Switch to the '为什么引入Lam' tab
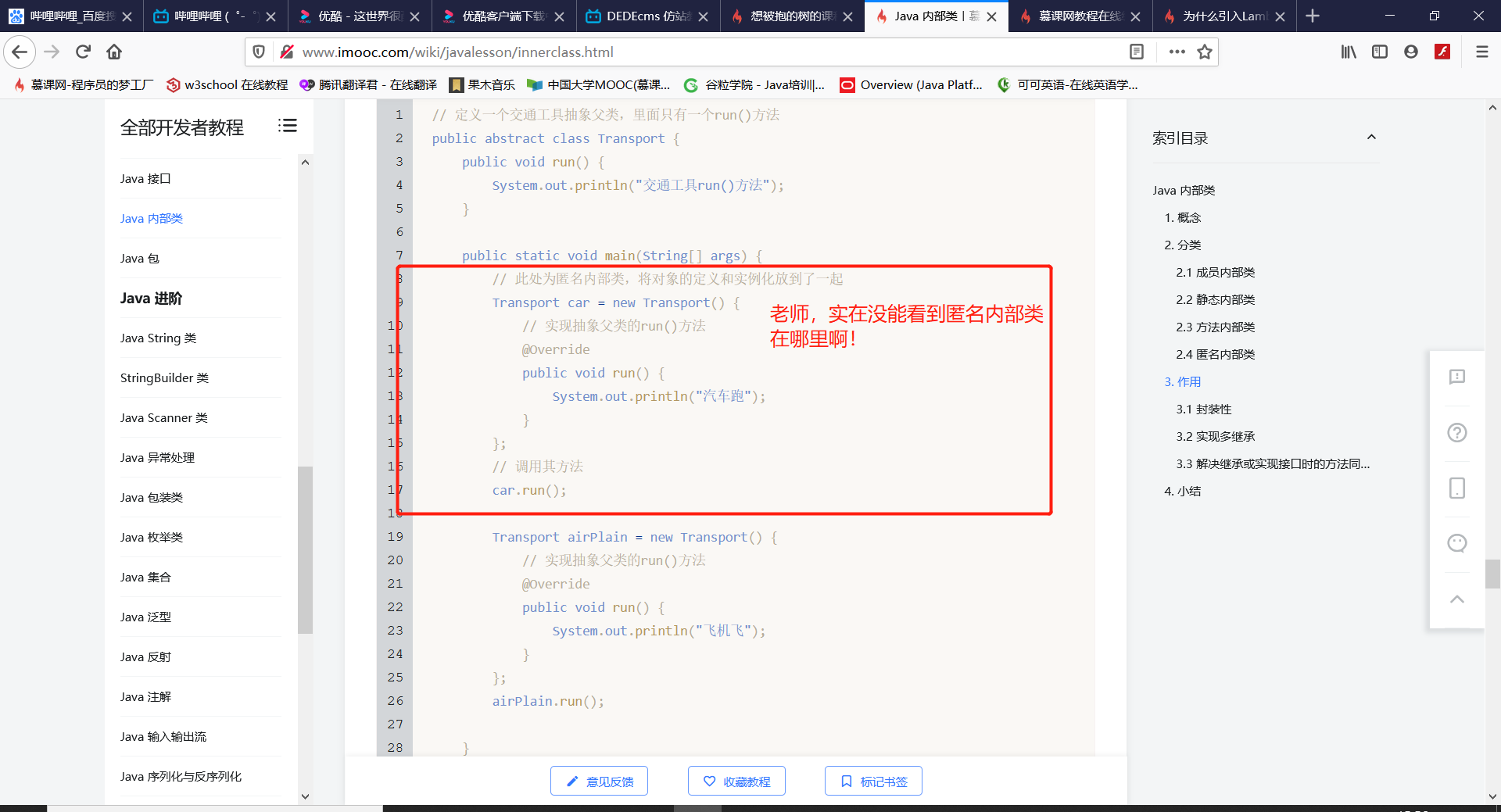Screen dimensions: 1501x812 coord(1224,16)
